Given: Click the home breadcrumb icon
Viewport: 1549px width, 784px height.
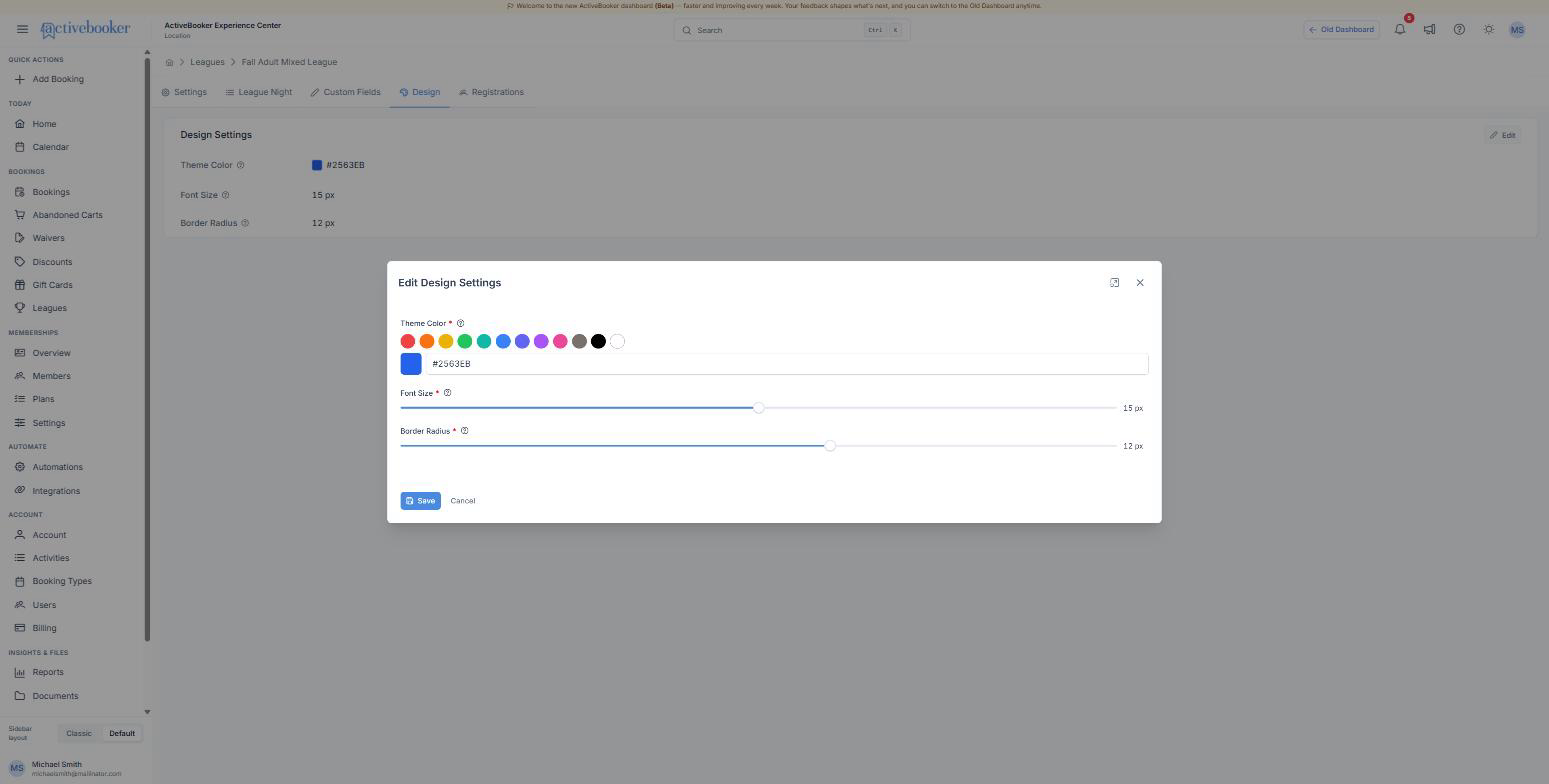Looking at the screenshot, I should coord(169,62).
